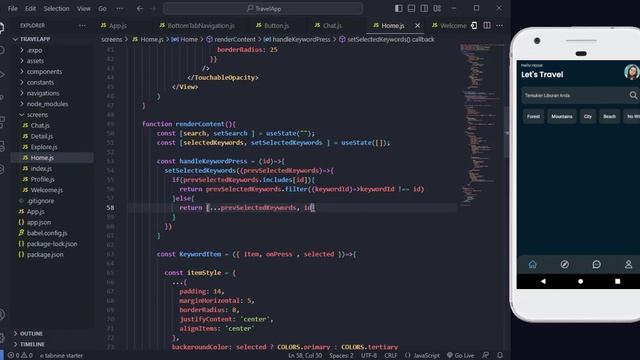Go forward with navigation arrow
The width and height of the screenshot is (640, 360).
[153, 8]
